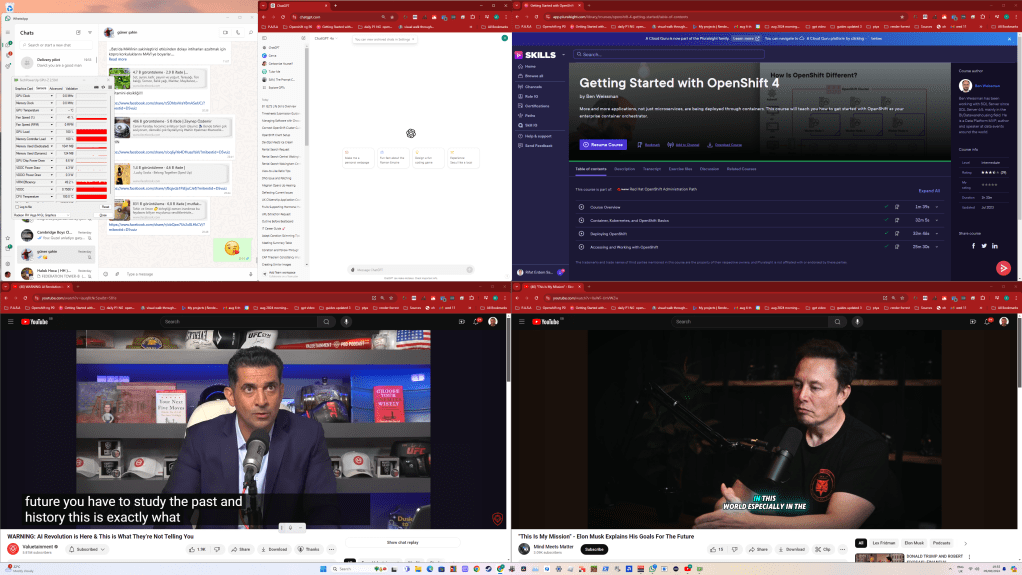
Task: Click Show chat replay button
Action: [402, 542]
